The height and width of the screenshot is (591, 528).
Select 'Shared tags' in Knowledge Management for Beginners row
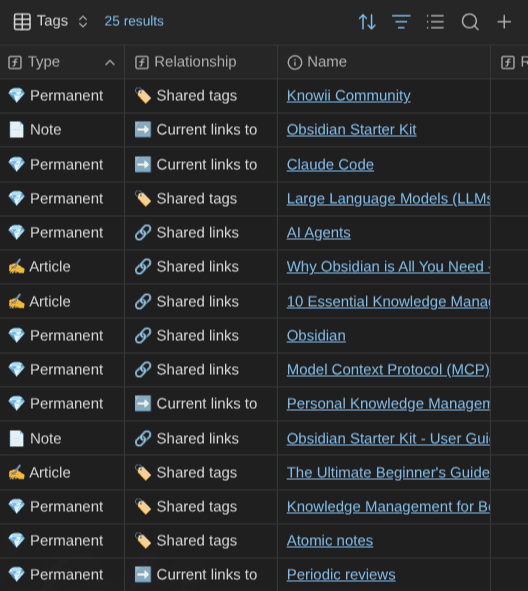197,507
